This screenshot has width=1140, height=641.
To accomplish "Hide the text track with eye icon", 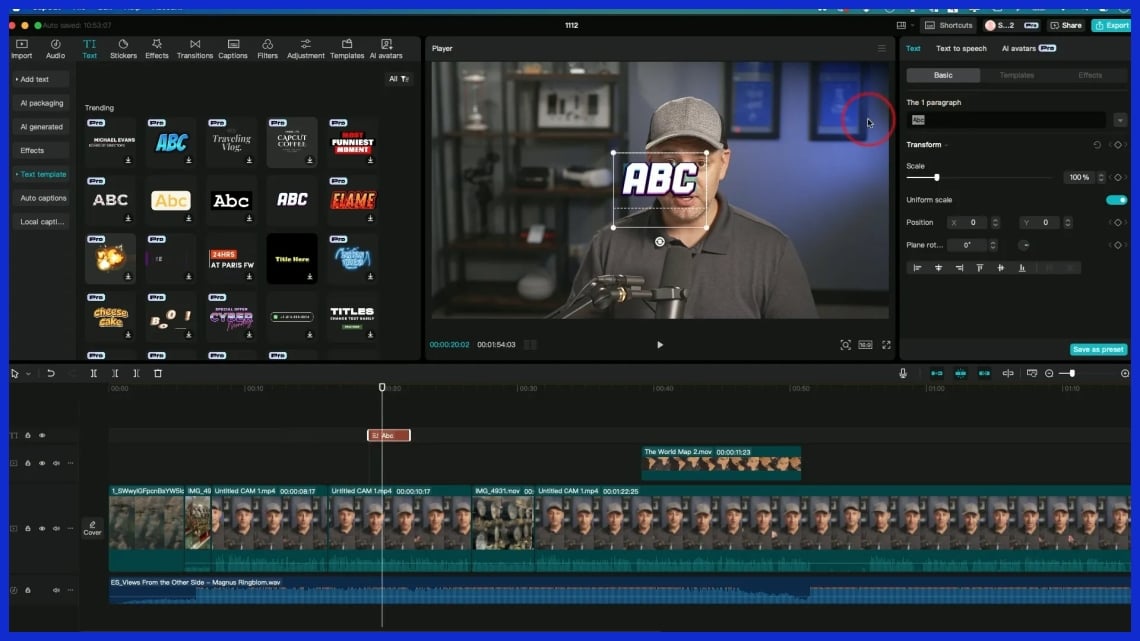I will tap(42, 435).
